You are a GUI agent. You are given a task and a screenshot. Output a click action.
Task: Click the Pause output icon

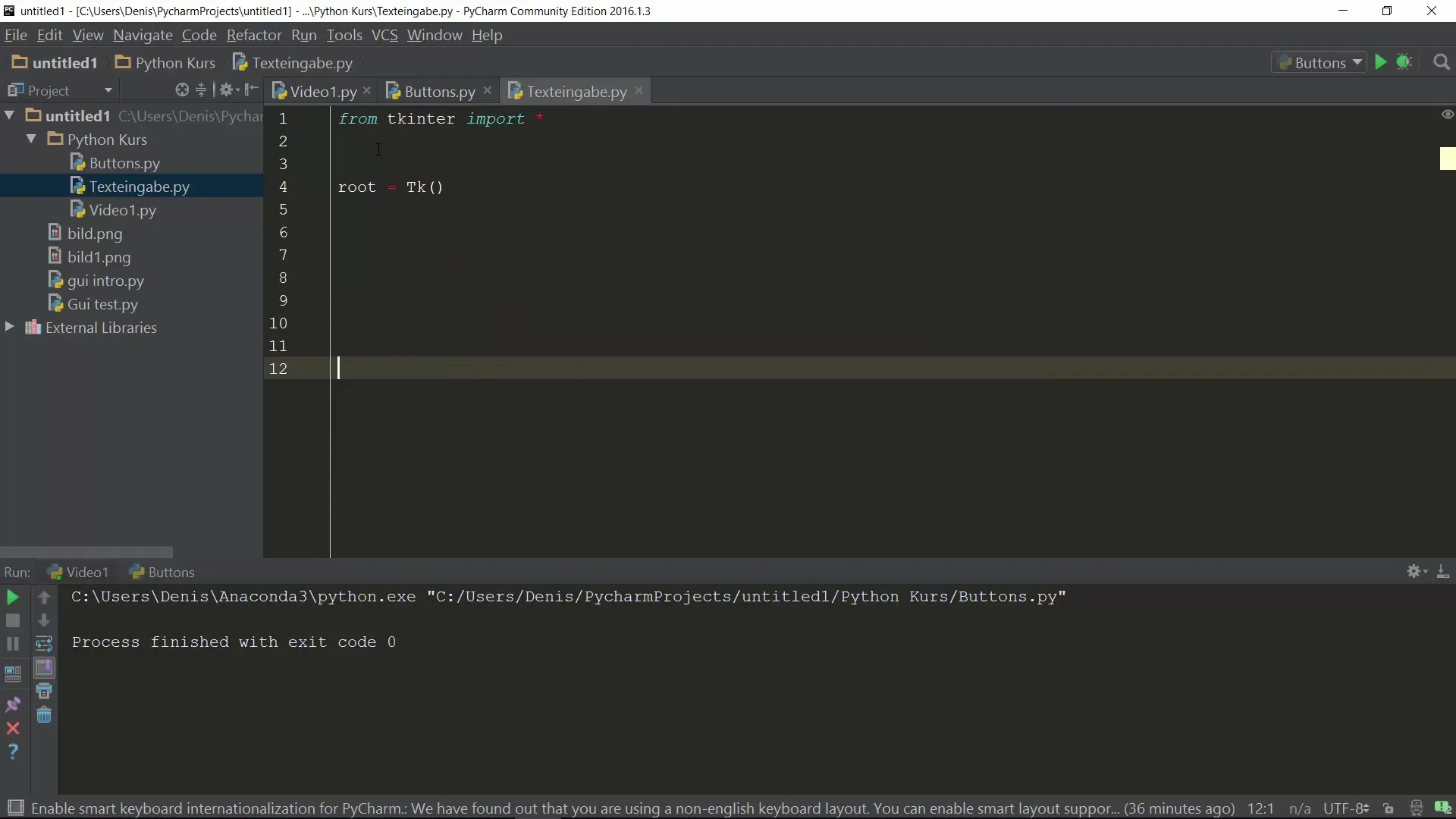tap(13, 644)
